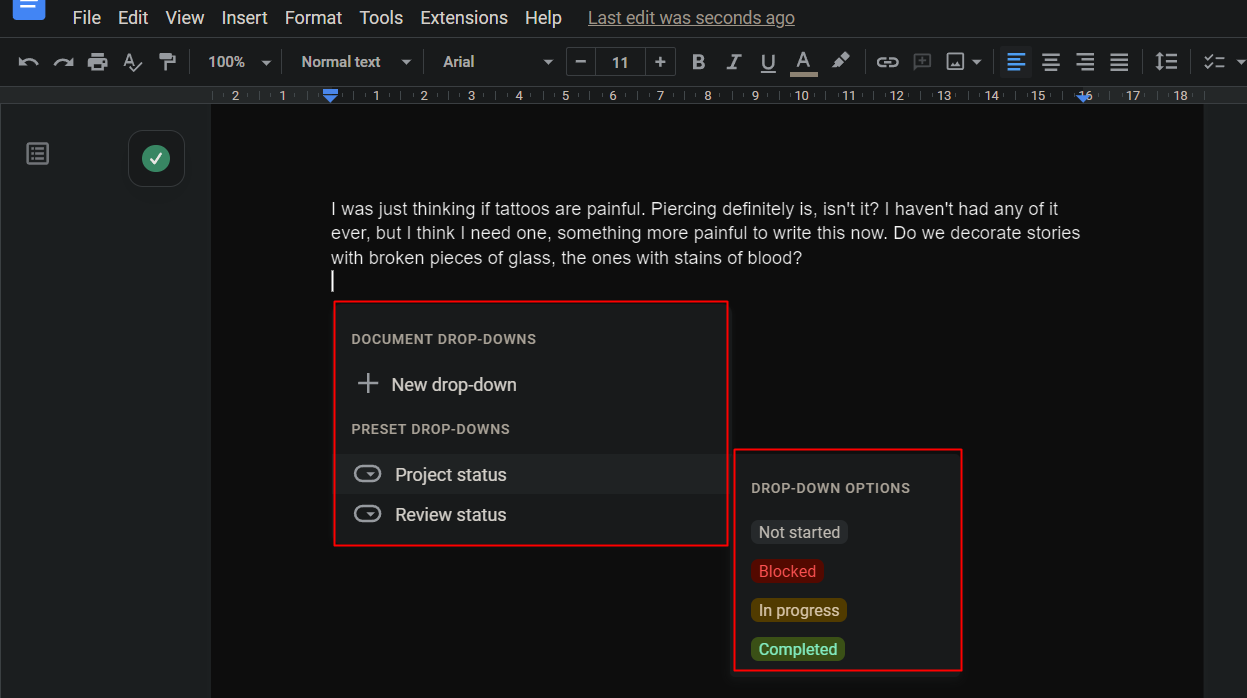
Task: Insert an image from toolbar
Action: point(955,62)
